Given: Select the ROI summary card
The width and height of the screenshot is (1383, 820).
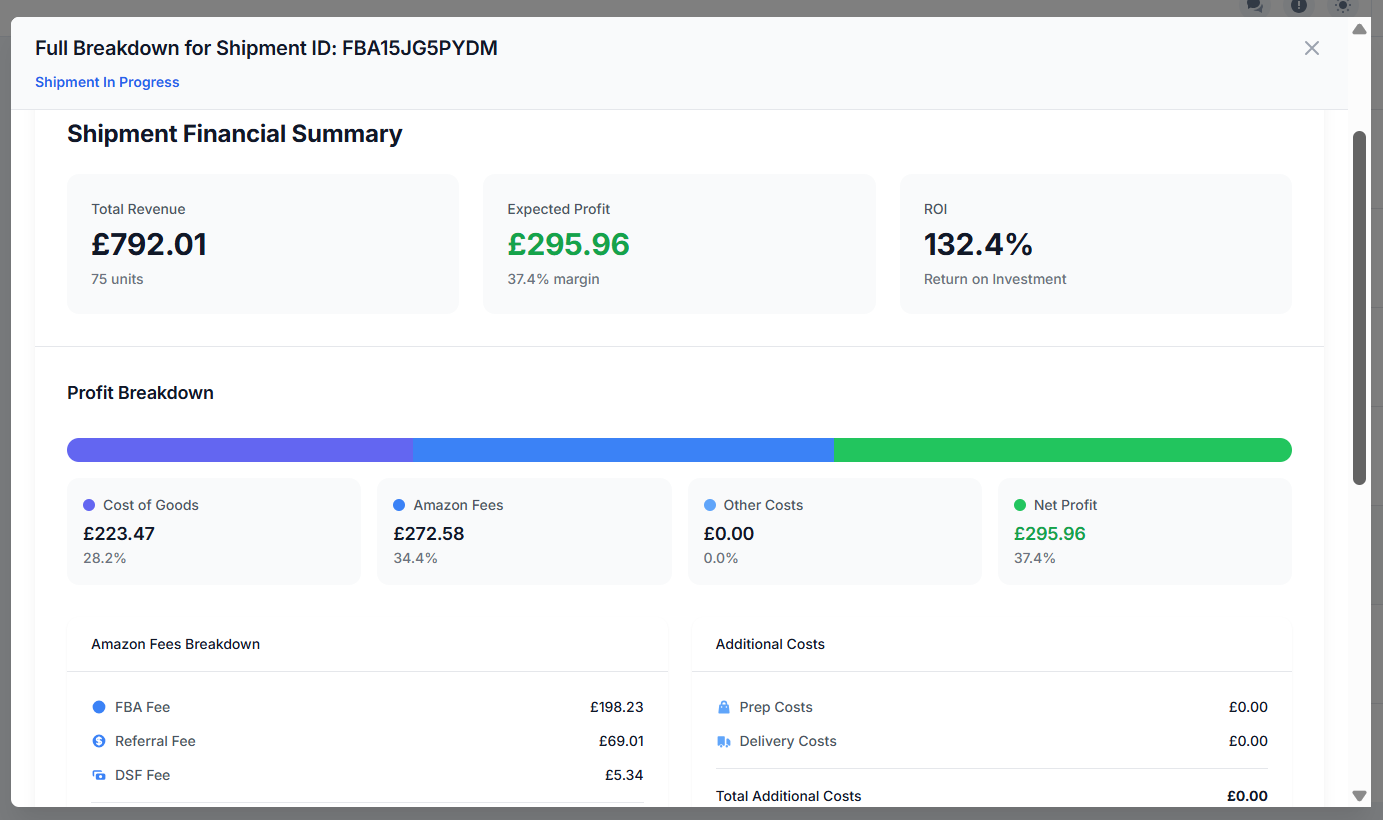Looking at the screenshot, I should 1095,244.
